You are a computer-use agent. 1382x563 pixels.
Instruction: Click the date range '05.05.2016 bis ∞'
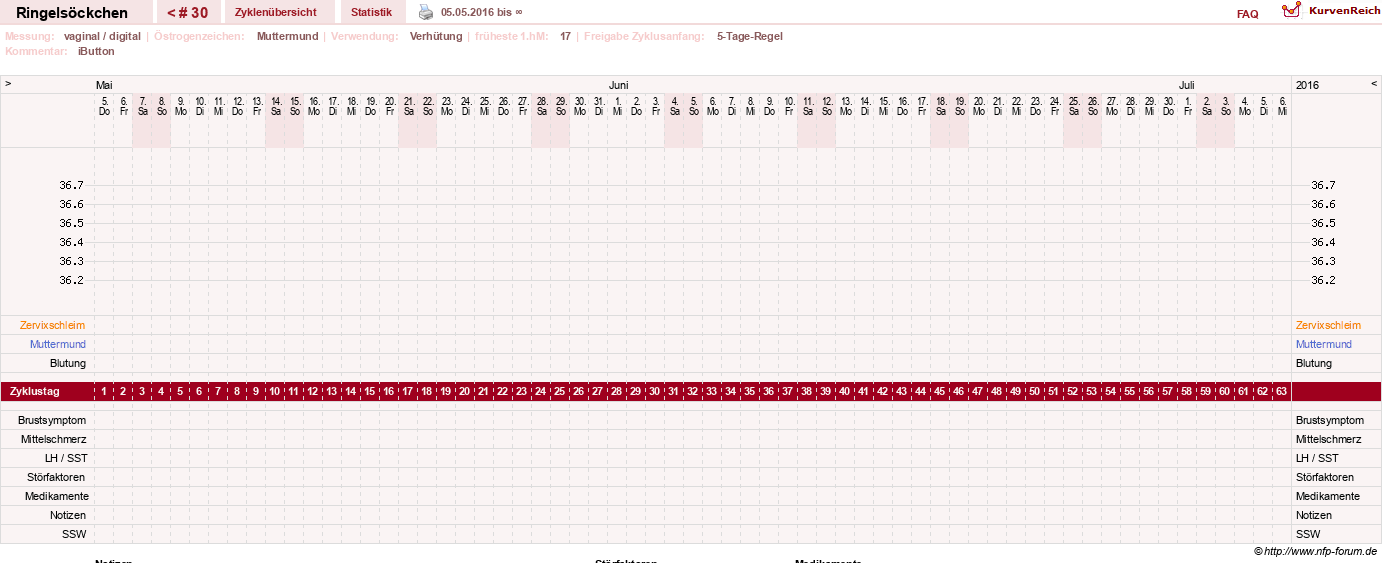[481, 13]
